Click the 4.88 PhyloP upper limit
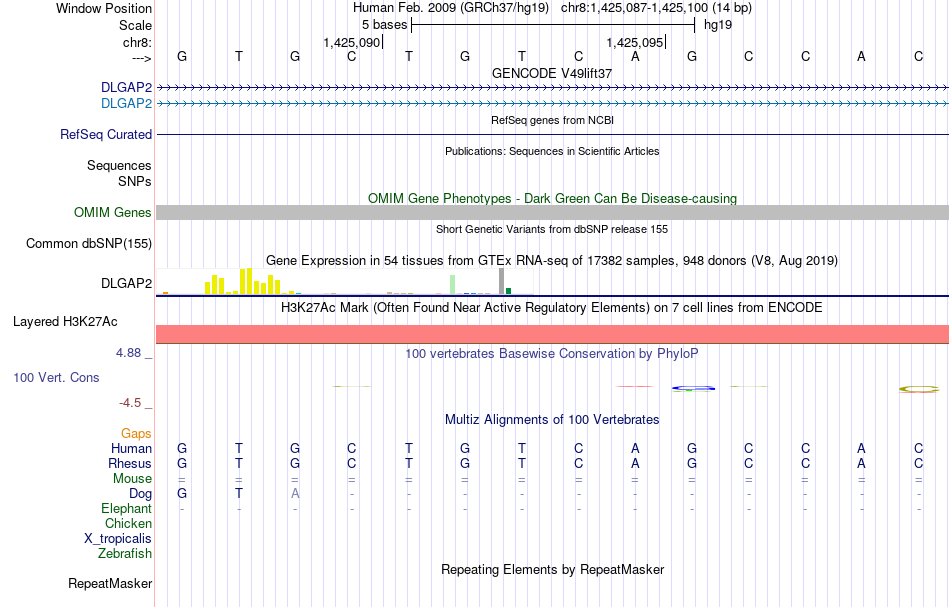The width and height of the screenshot is (950, 607). pos(128,353)
